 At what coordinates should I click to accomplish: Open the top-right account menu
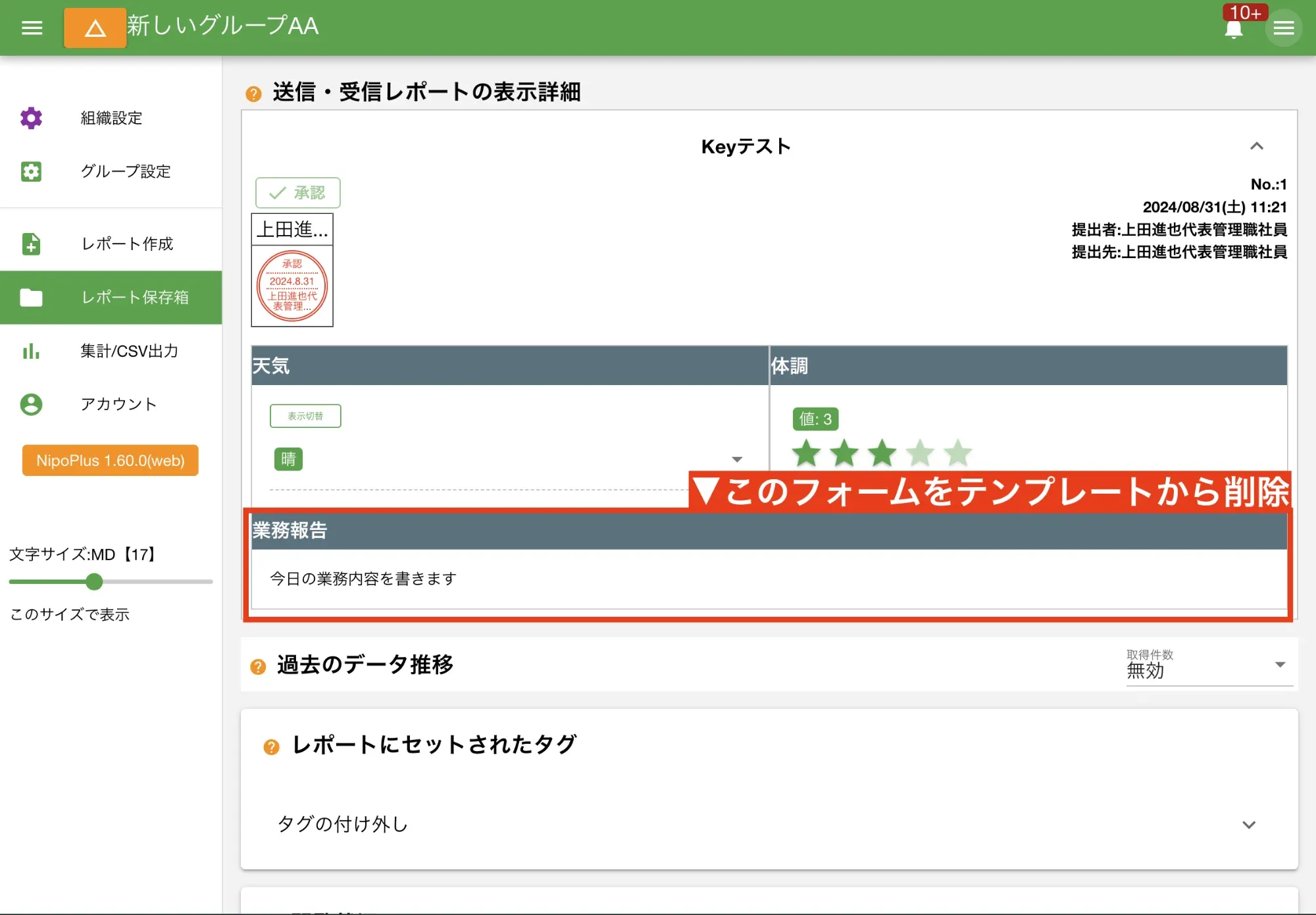tap(1283, 28)
